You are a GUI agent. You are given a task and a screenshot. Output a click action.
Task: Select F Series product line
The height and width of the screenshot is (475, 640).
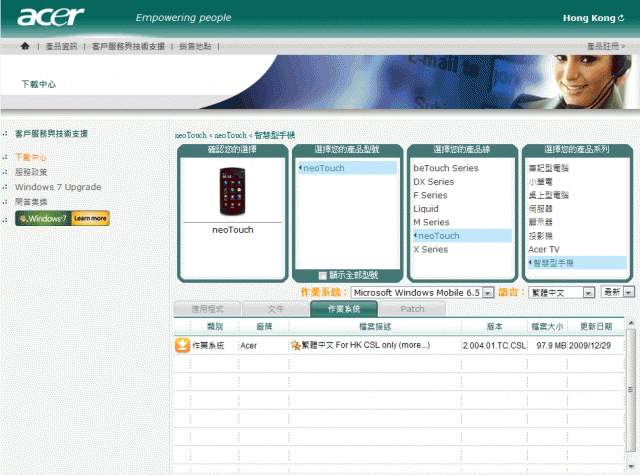(x=430, y=195)
